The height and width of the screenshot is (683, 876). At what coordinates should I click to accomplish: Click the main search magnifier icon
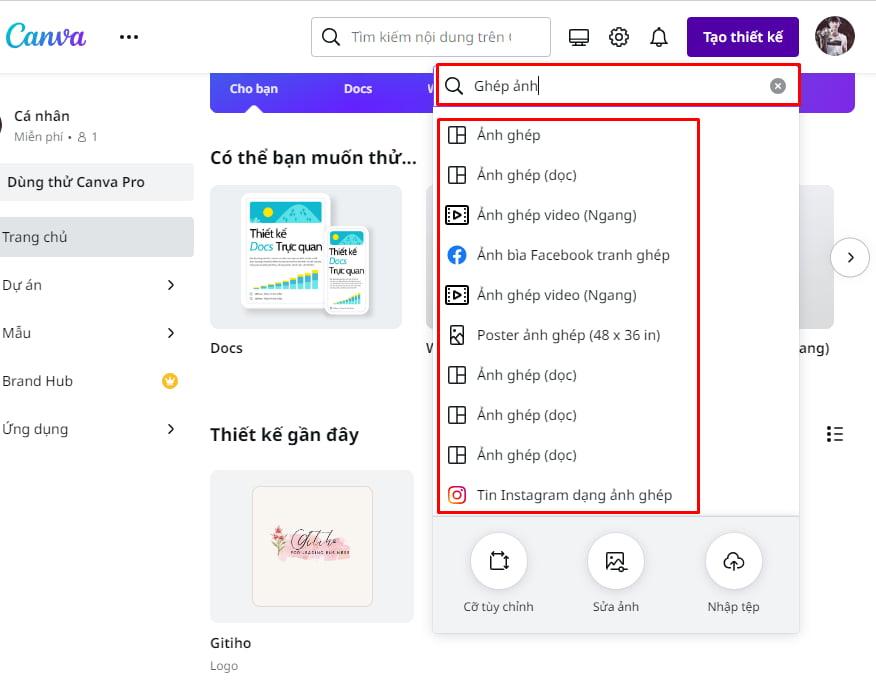[x=331, y=37]
